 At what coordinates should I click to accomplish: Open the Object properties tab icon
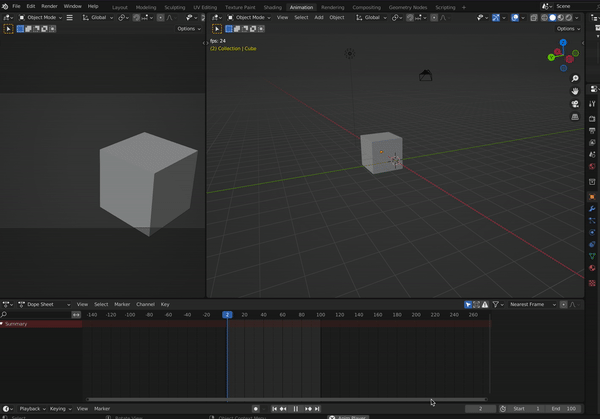tap(591, 196)
